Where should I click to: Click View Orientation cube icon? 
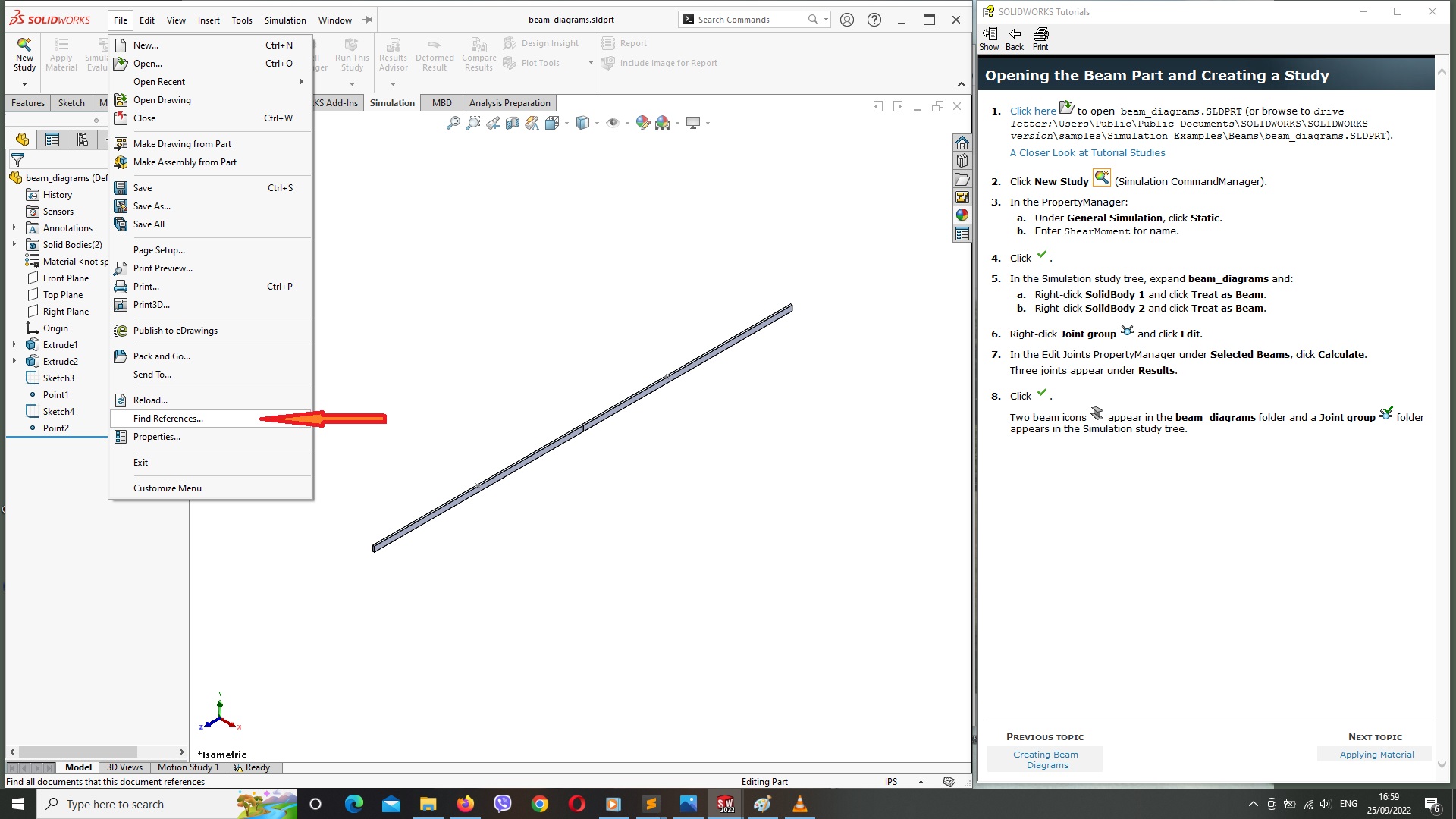(x=552, y=123)
